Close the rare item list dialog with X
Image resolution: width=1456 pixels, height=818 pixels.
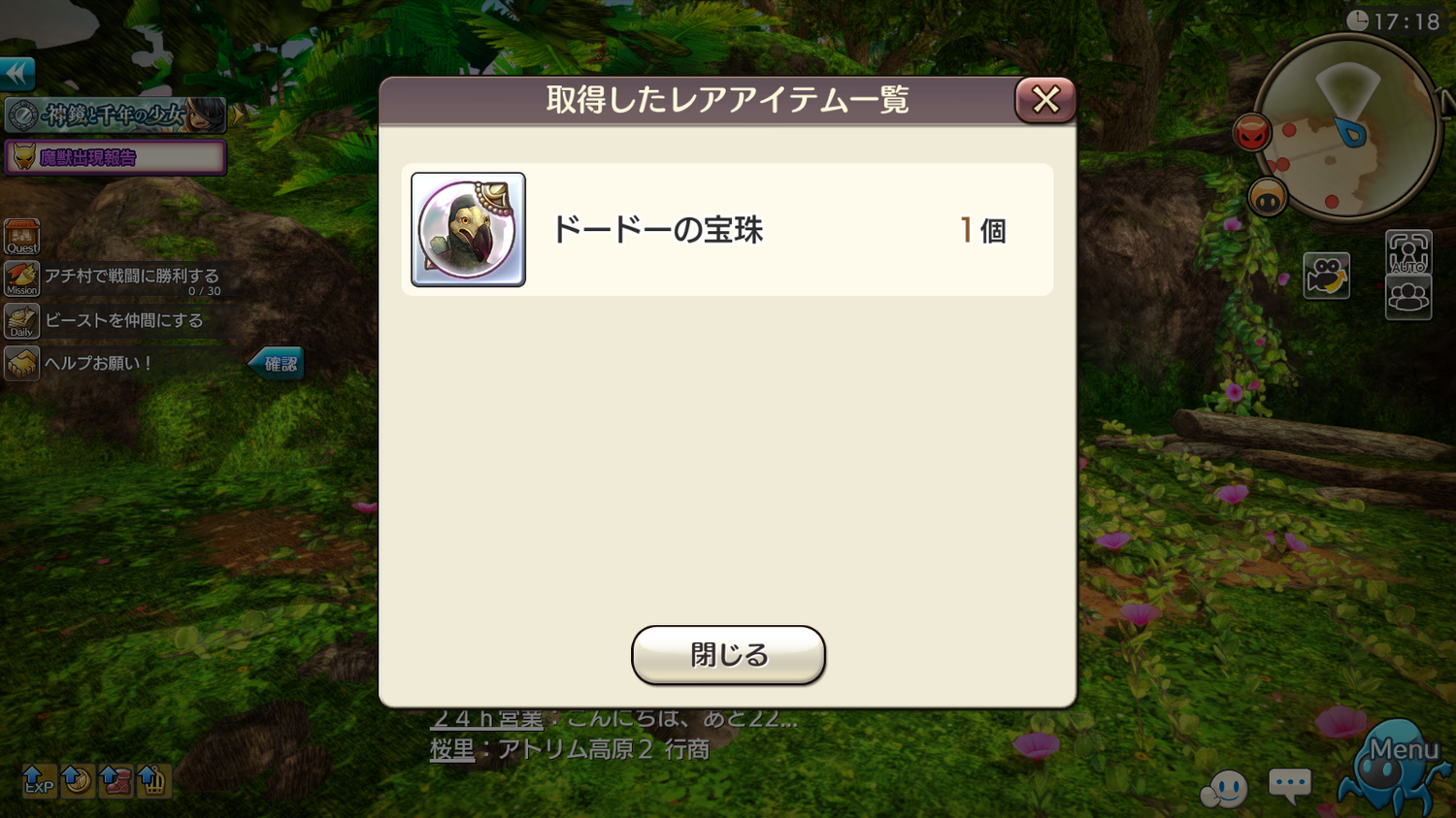tap(1045, 99)
